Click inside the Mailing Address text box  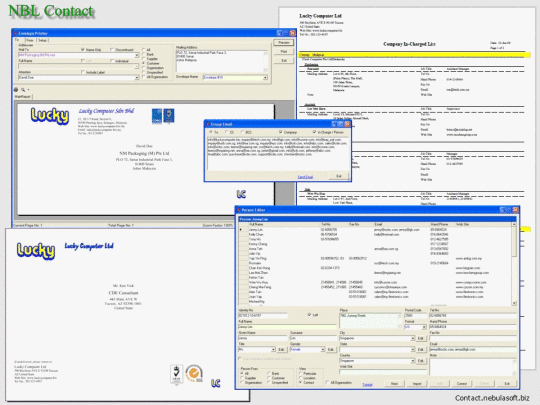coord(222,61)
